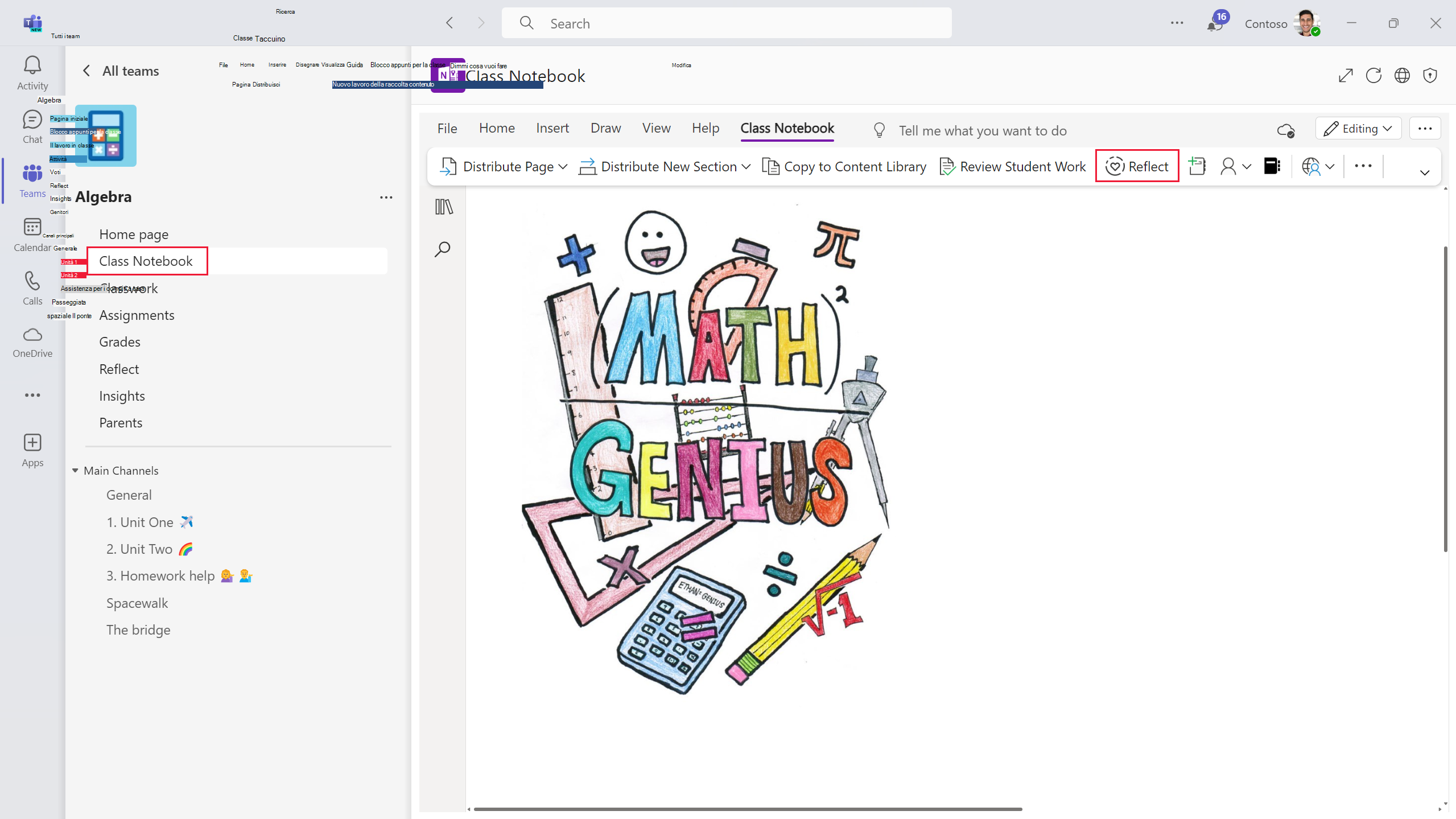Open in website globe icon

point(1402,75)
